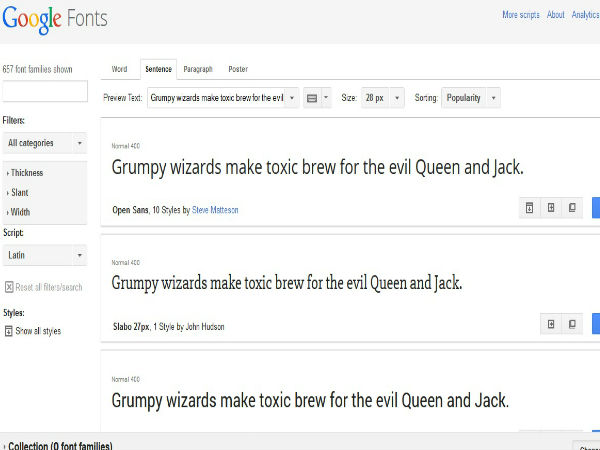Click the preview layout icon beside Preview Text
Viewport: 600px width, 450px height.
tap(312, 98)
